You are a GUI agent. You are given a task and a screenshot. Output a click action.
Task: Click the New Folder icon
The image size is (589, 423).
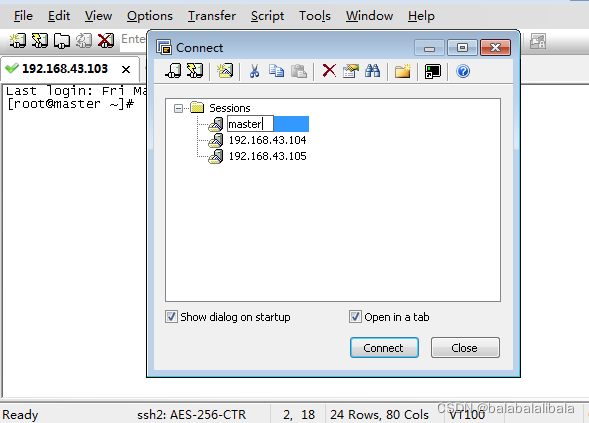click(x=402, y=71)
